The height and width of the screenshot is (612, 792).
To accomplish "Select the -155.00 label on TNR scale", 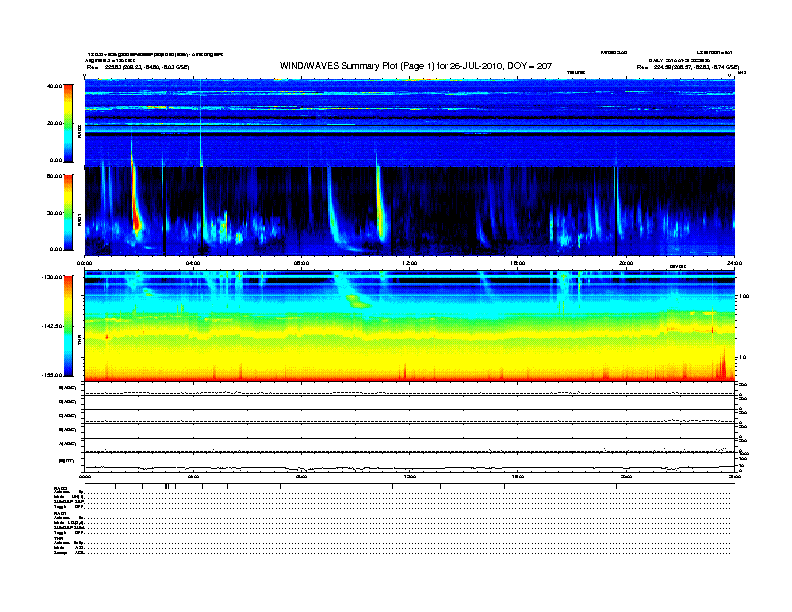I will tap(52, 375).
